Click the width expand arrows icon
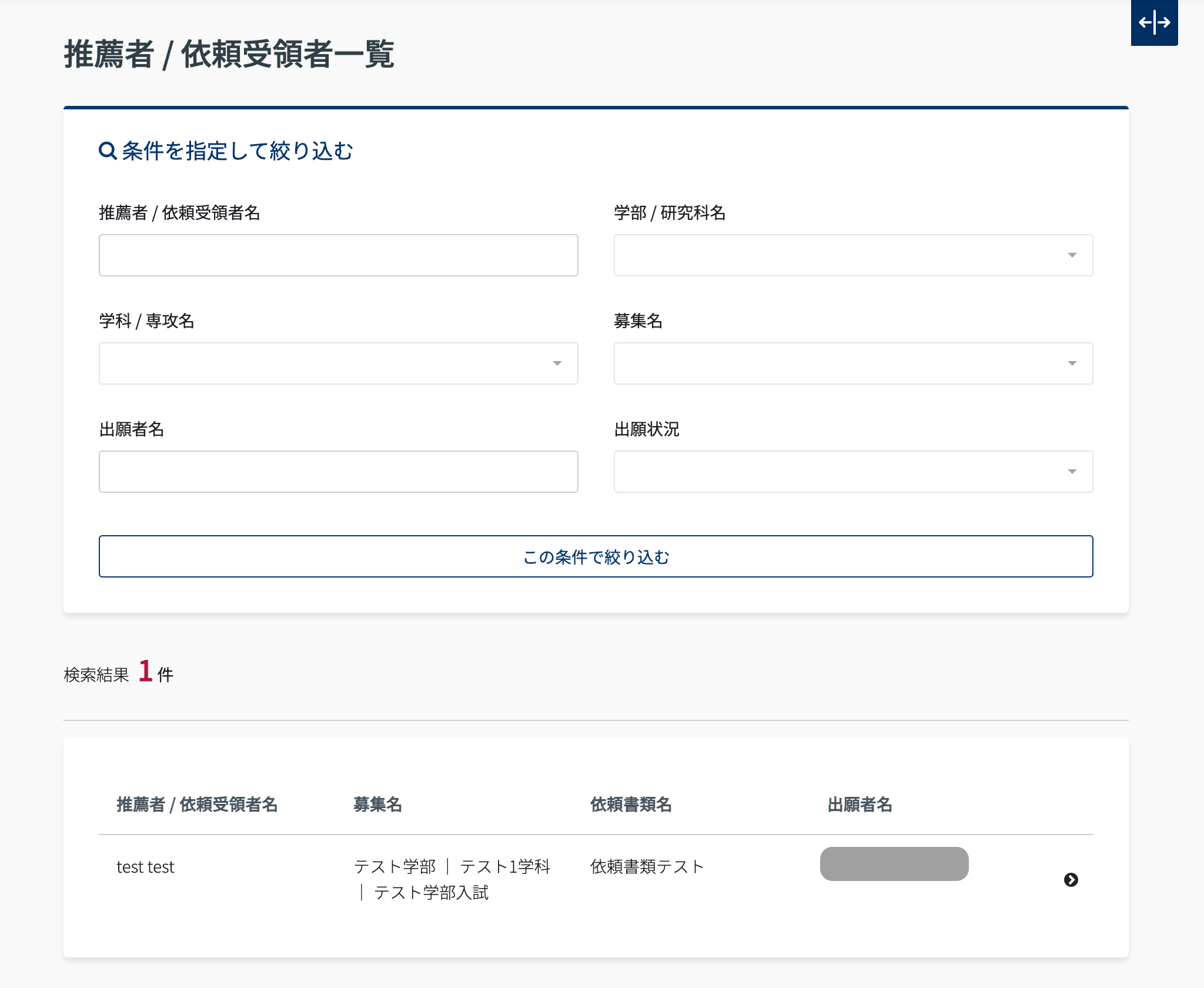Viewport: 1204px width, 988px height. coord(1154,22)
